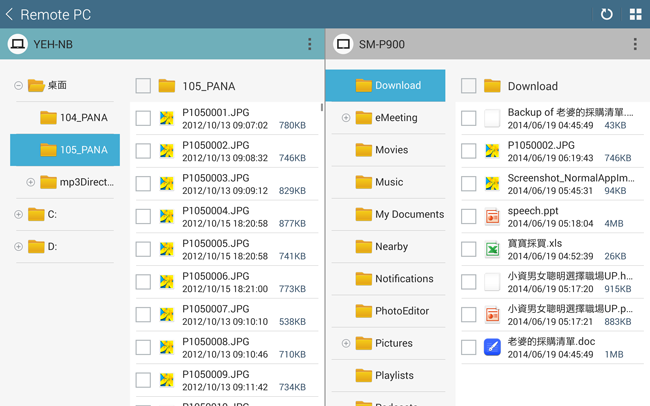This screenshot has height=406, width=650.
Task: Check the box next to speech.ppt
Action: (468, 217)
